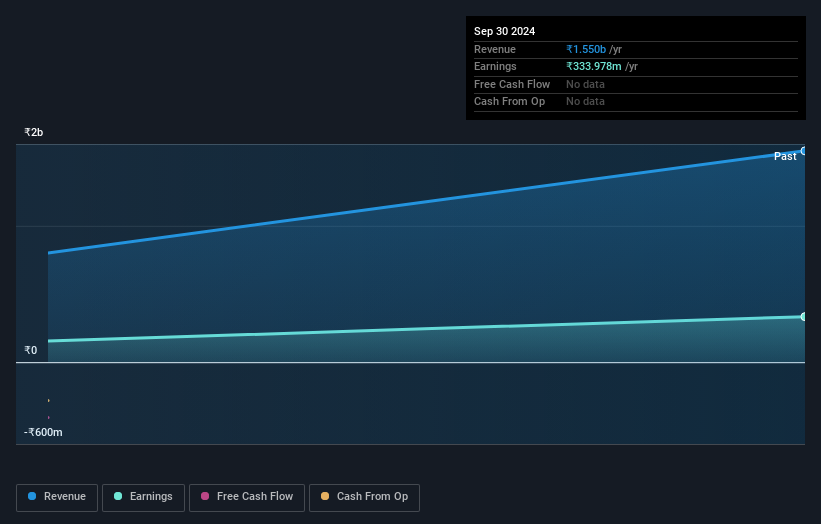821x524 pixels.
Task: Click the Earnings line endpoint marker
Action: click(x=803, y=317)
